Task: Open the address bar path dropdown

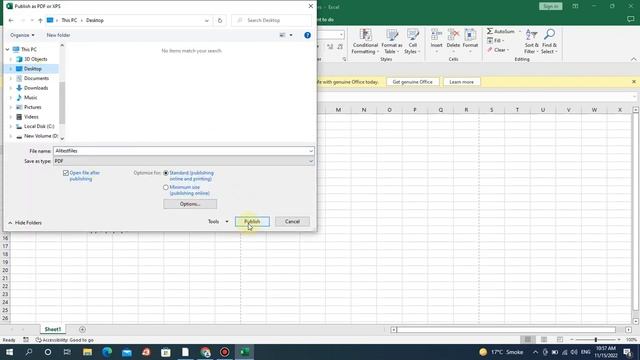Action: [x=207, y=20]
